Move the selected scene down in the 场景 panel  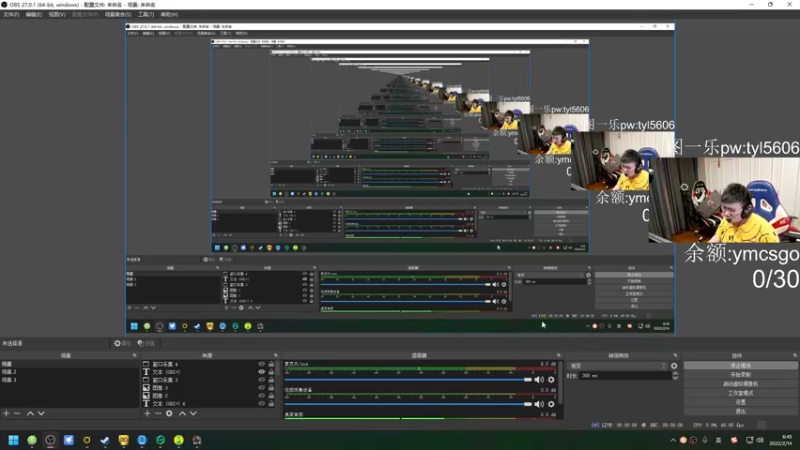41,413
